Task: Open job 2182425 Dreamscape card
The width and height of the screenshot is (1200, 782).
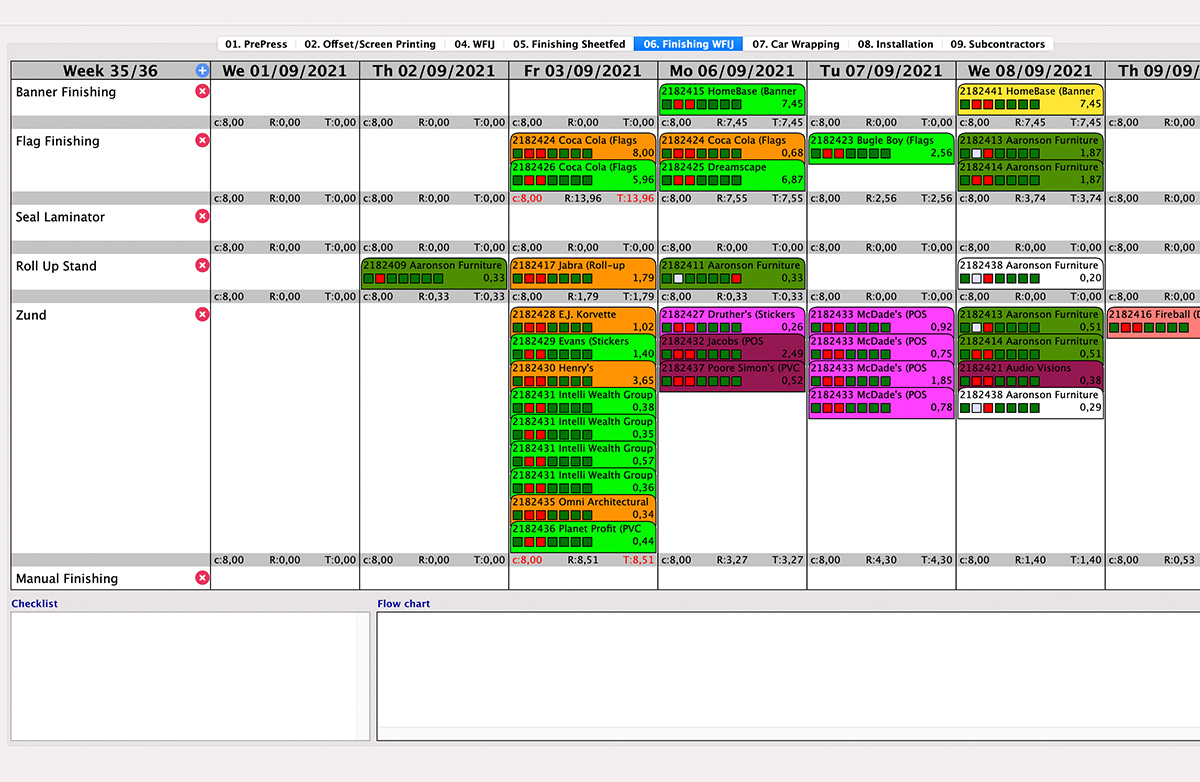Action: click(732, 174)
